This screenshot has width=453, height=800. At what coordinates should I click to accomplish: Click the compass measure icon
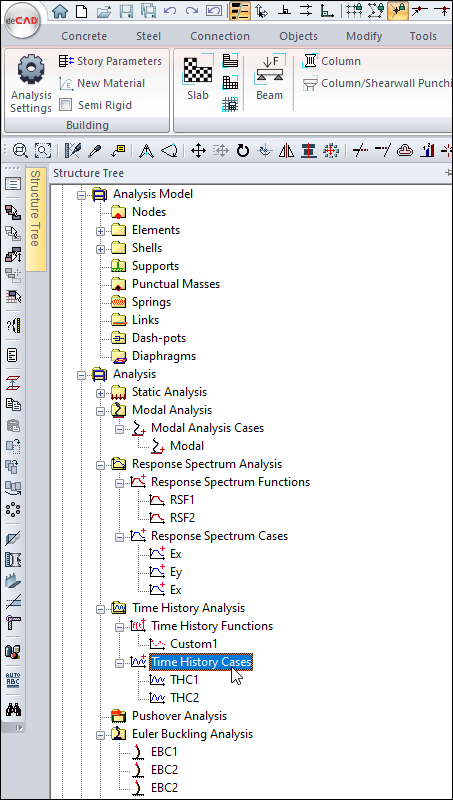click(x=146, y=151)
